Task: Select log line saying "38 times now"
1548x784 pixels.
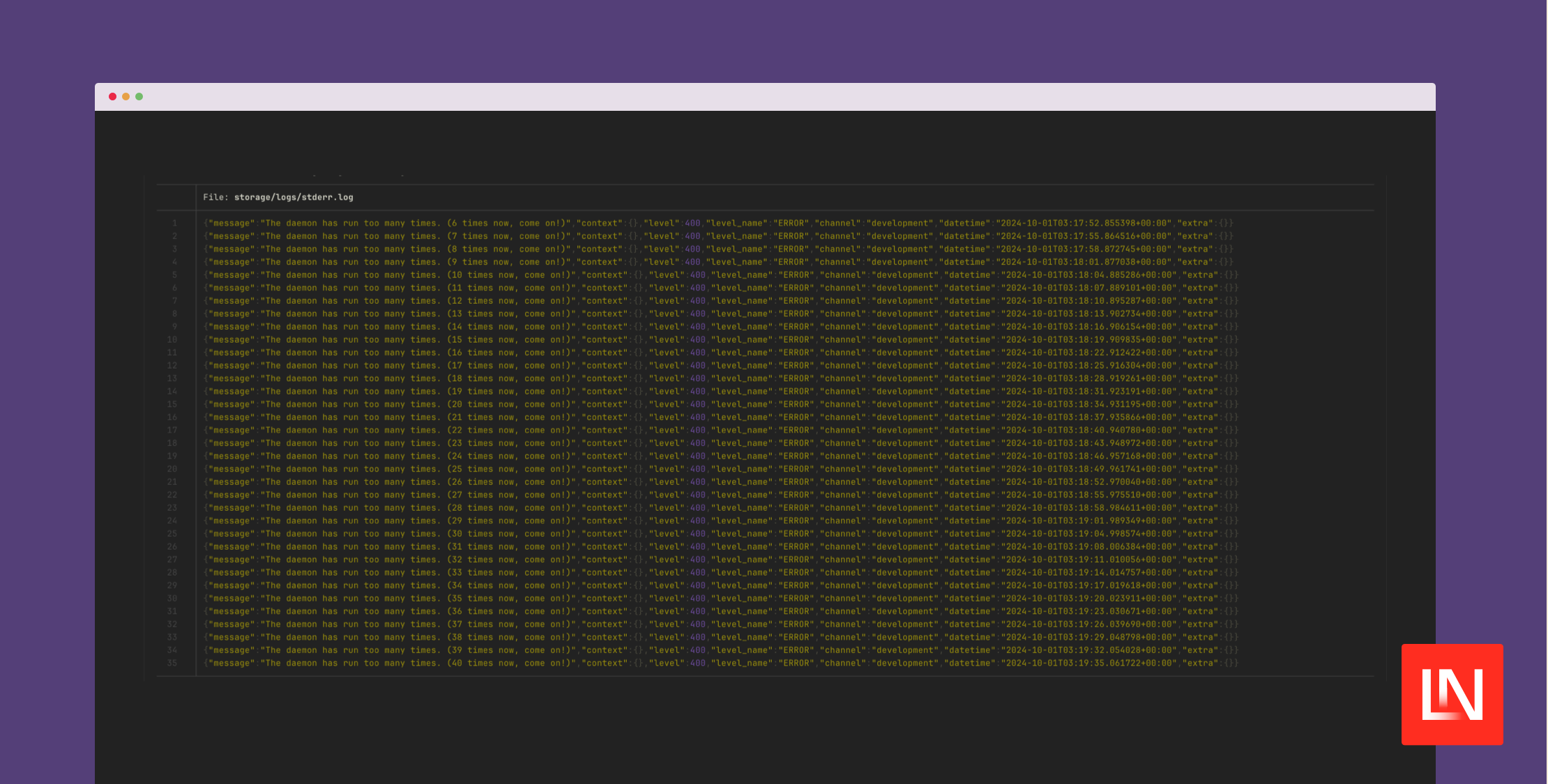Action: point(721,637)
